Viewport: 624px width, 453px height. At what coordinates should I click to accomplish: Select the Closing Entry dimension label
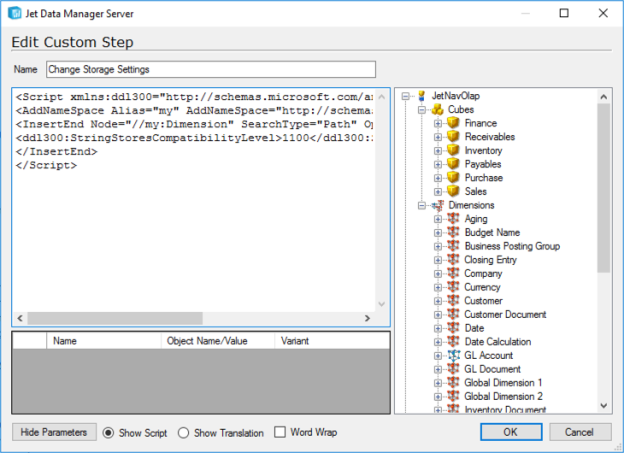(x=490, y=260)
